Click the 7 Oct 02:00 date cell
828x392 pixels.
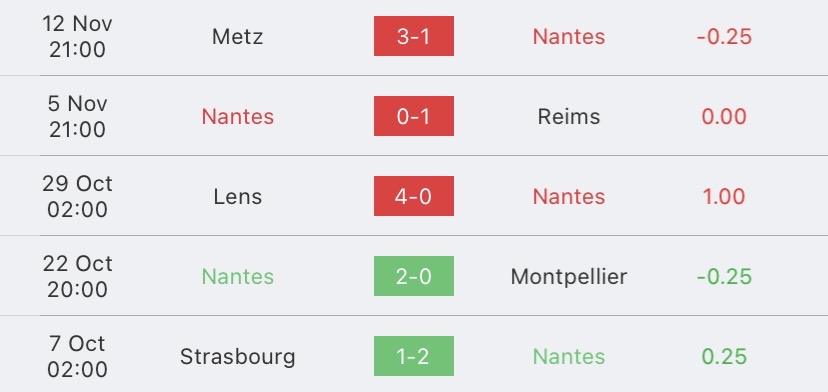click(78, 357)
